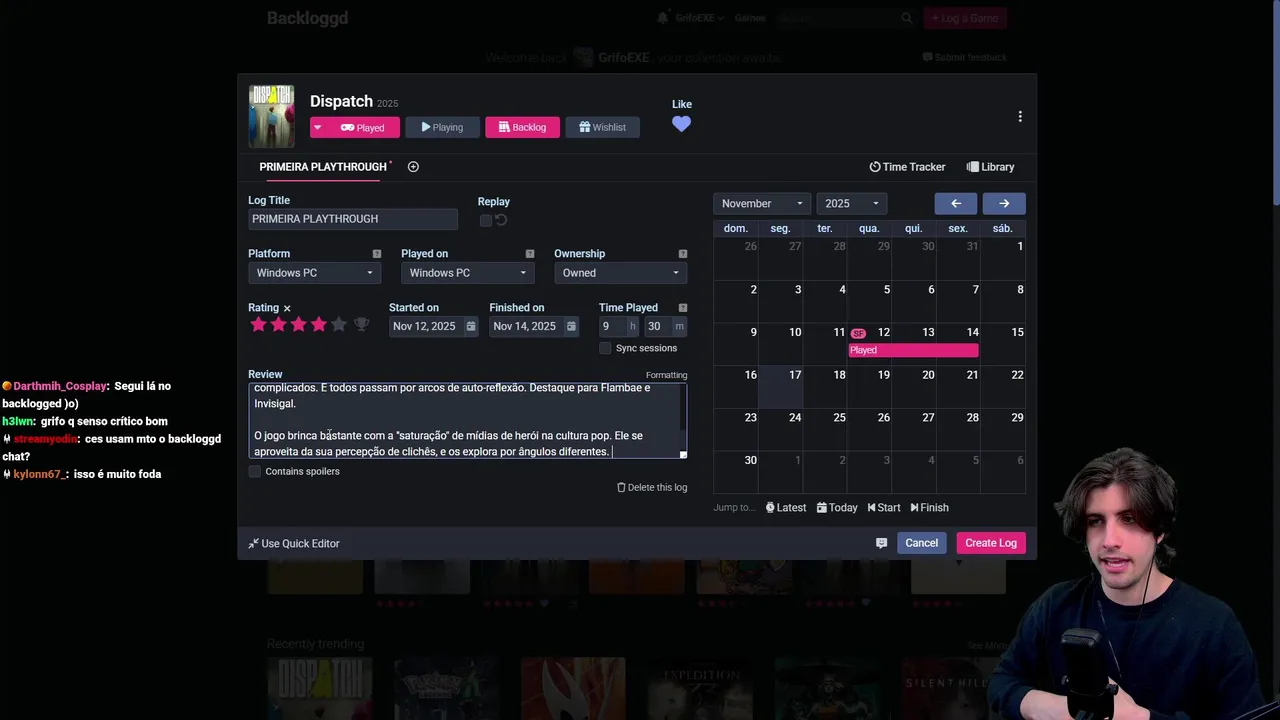
Task: Set rating to the first star
Action: tap(259, 325)
